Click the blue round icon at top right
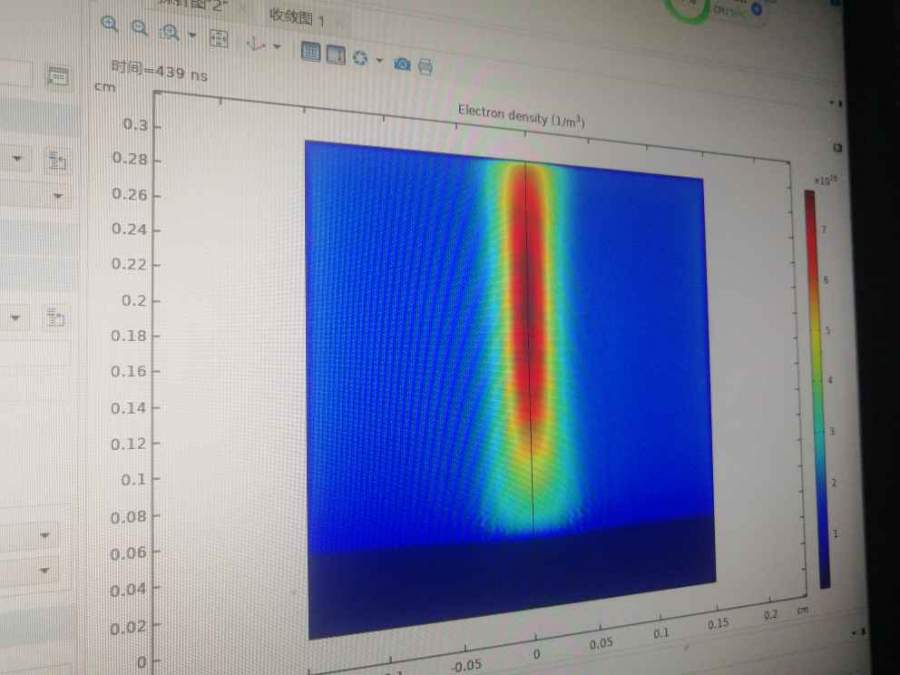 pyautogui.click(x=757, y=9)
